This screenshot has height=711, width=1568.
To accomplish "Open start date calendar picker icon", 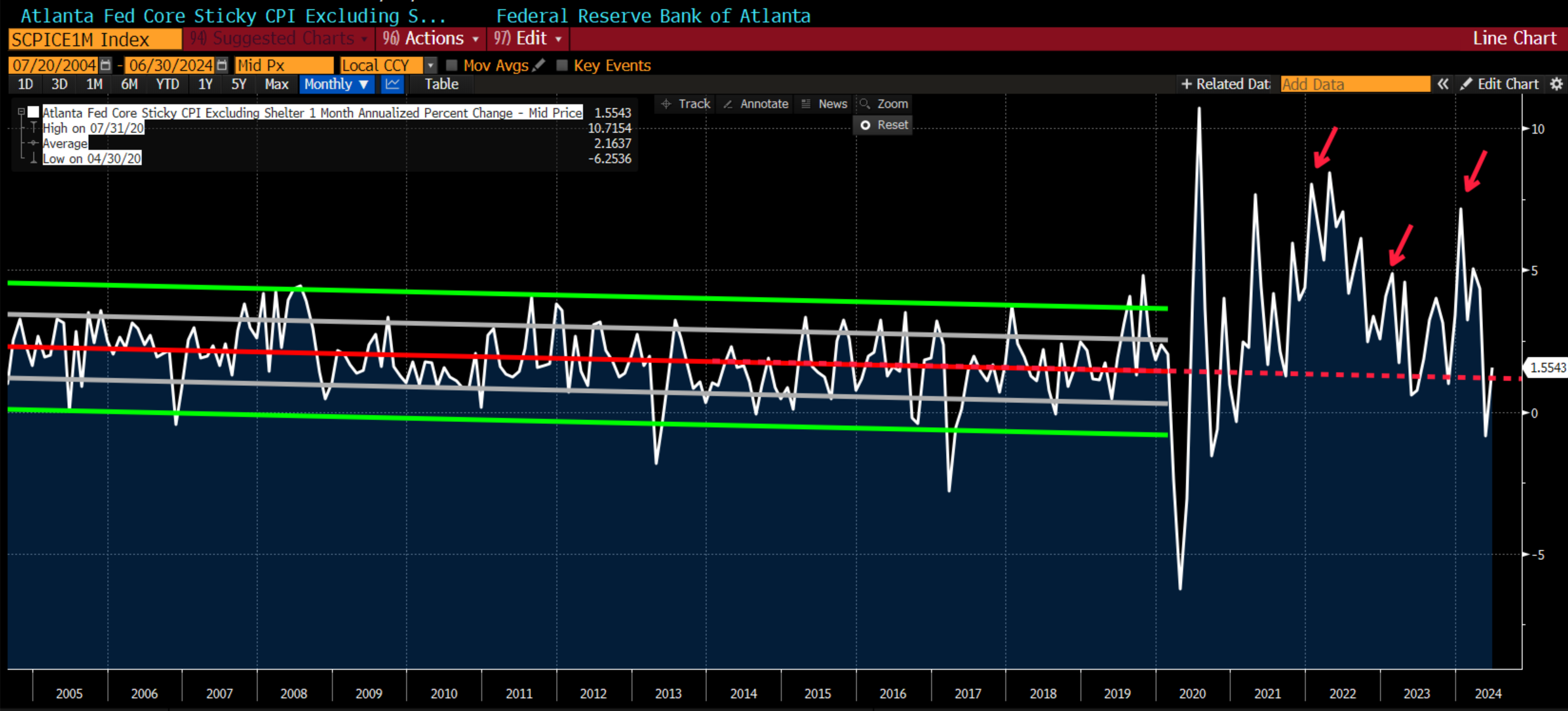I will pos(105,65).
